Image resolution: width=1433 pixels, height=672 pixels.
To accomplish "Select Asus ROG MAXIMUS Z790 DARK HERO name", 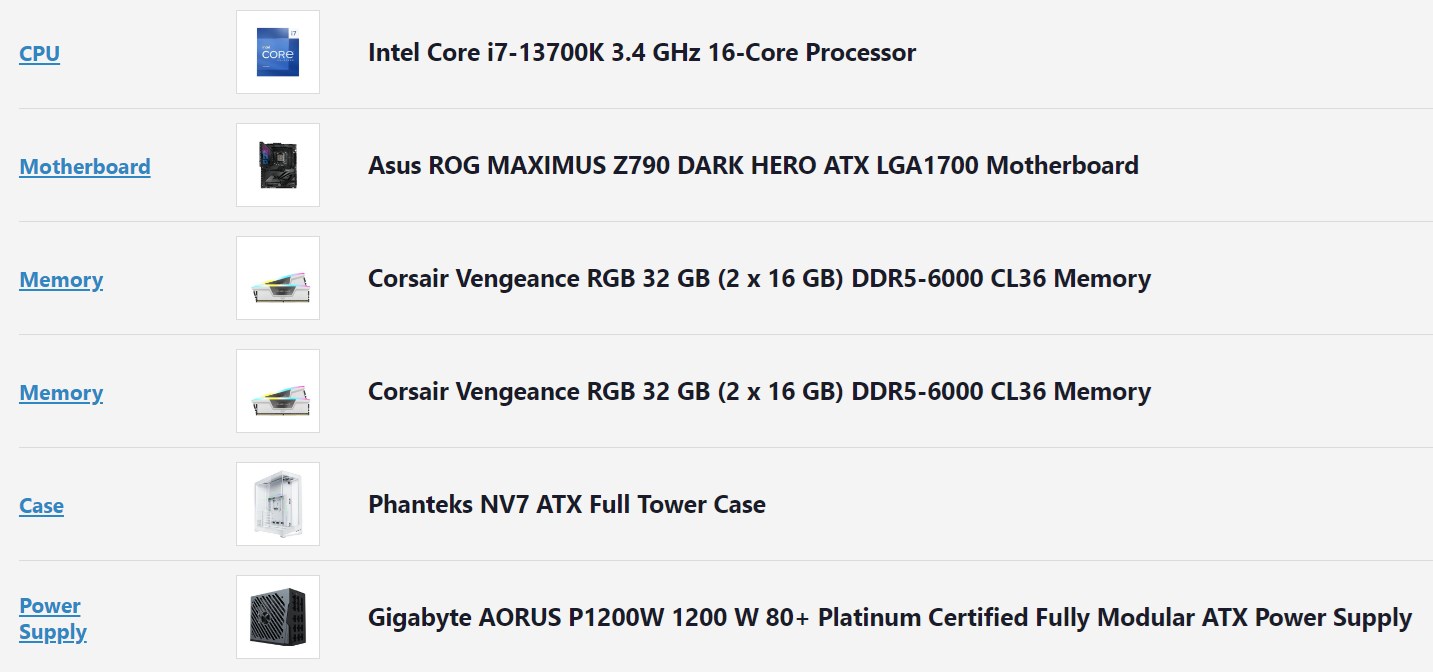I will [x=753, y=165].
